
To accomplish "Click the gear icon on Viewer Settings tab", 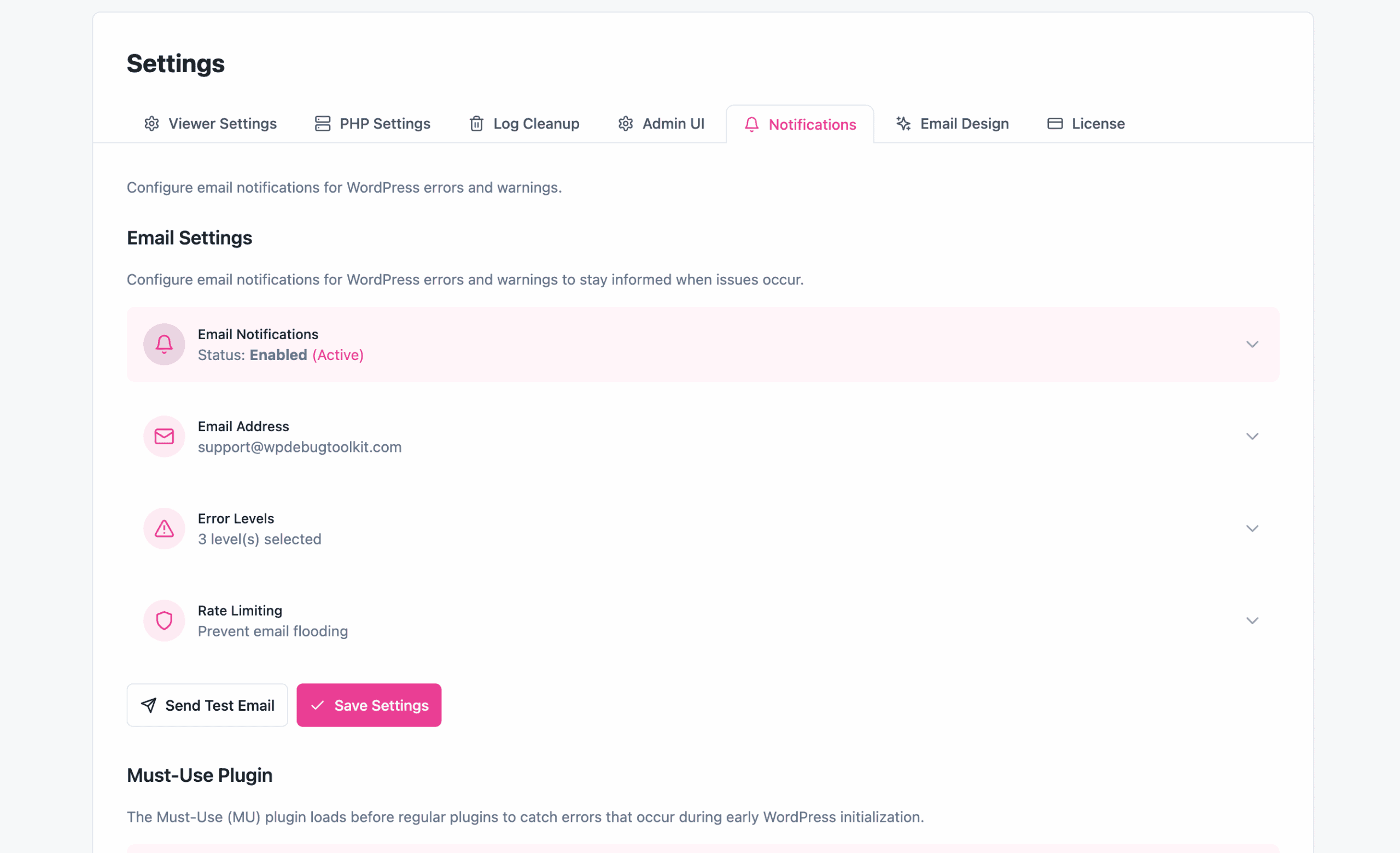I will [x=151, y=123].
